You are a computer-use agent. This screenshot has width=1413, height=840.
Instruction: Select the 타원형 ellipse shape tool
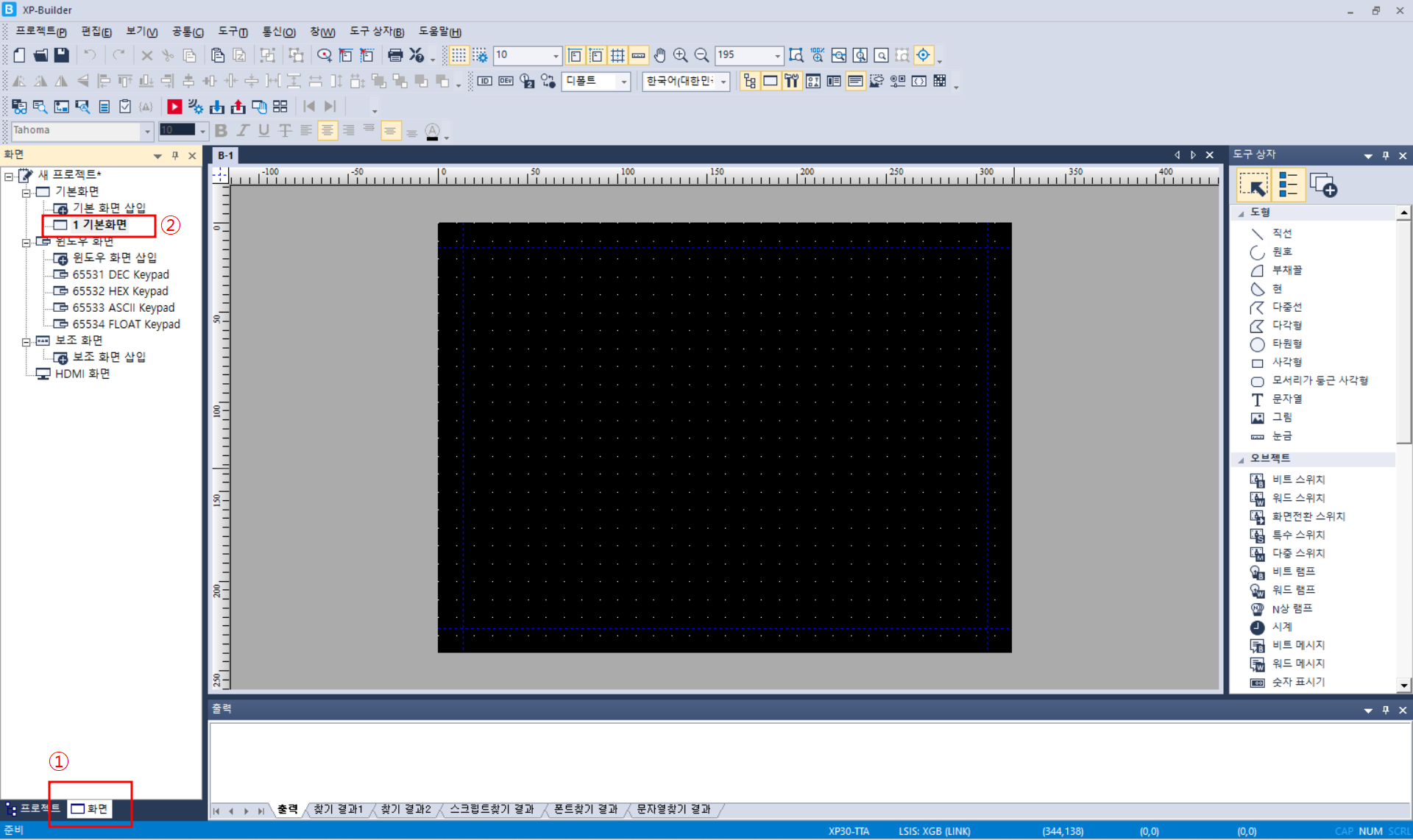(x=1286, y=344)
